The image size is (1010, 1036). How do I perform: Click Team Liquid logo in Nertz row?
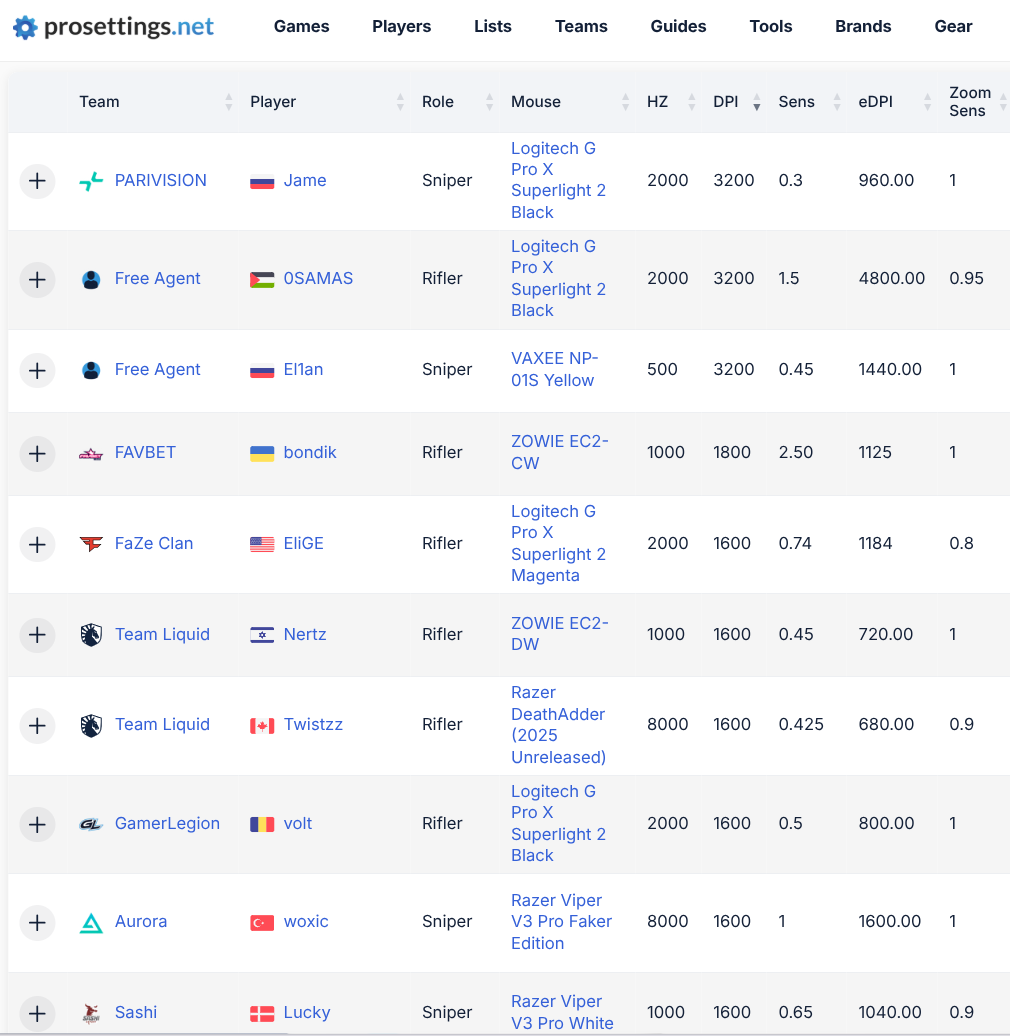(91, 635)
